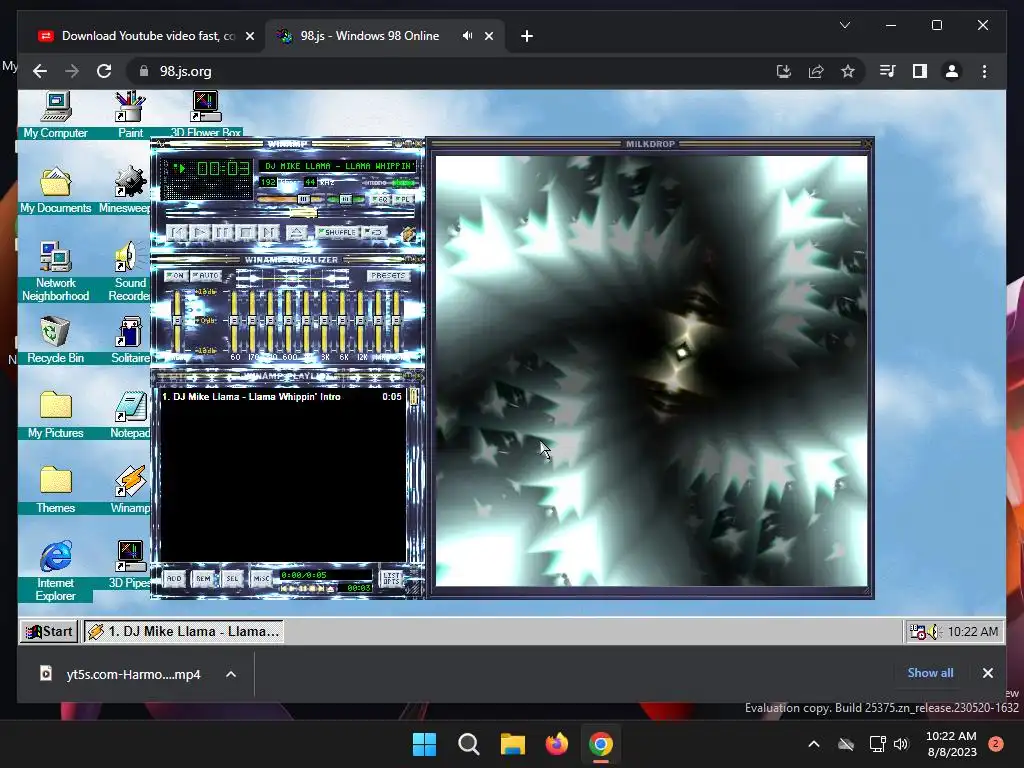Viewport: 1024px width, 768px height.
Task: Skip to next track in Winamp
Action: tap(268, 232)
